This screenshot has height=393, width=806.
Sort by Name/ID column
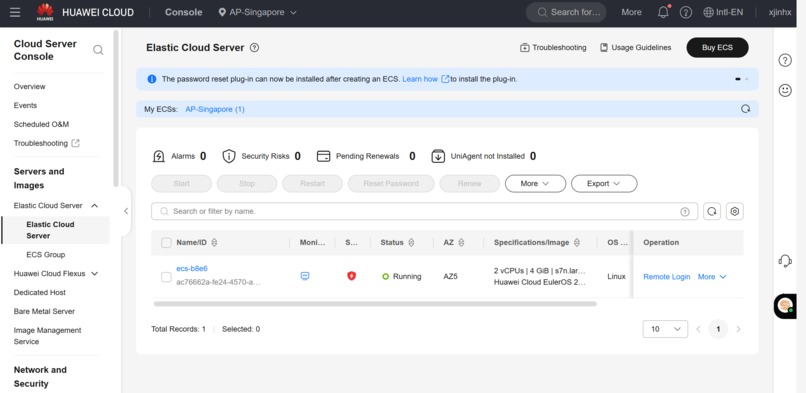pyautogui.click(x=214, y=242)
